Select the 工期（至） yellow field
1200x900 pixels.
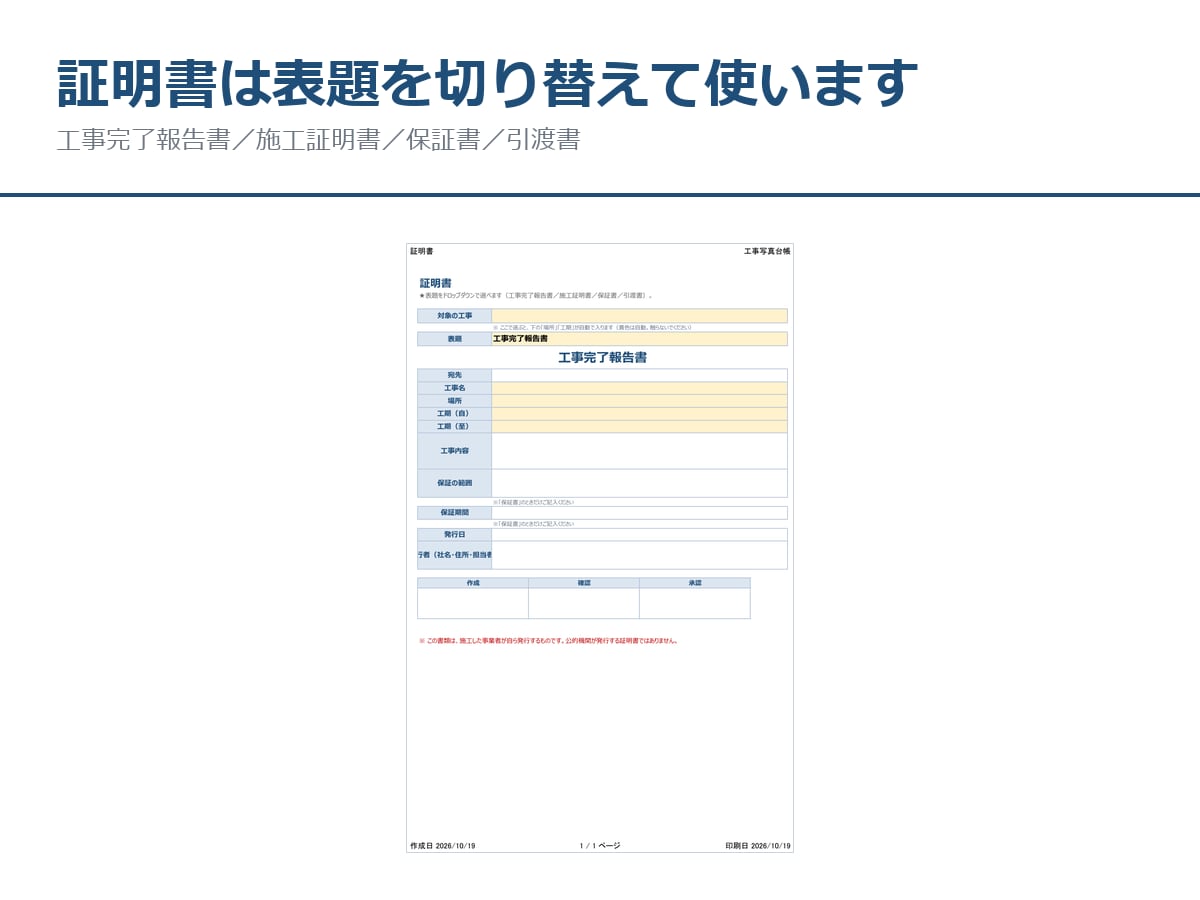639,426
